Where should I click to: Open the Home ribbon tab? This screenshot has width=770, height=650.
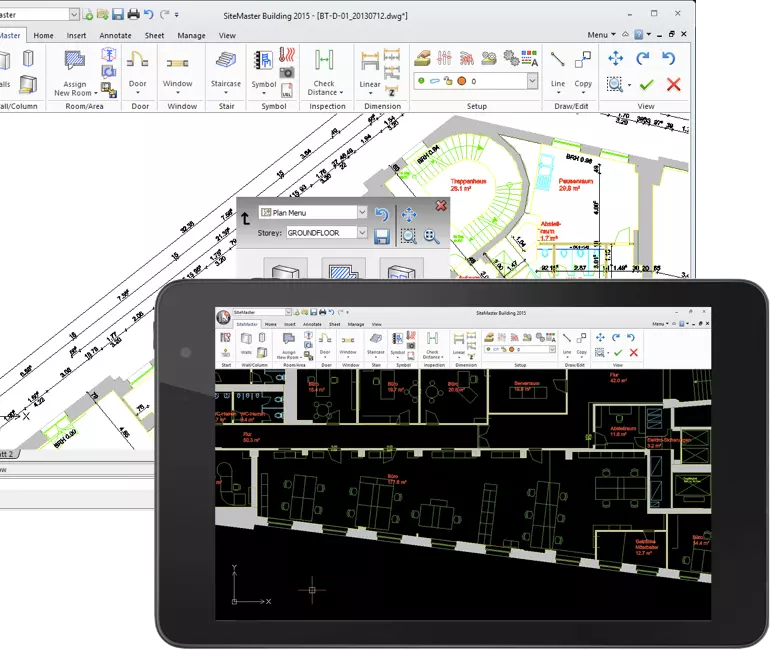43,35
